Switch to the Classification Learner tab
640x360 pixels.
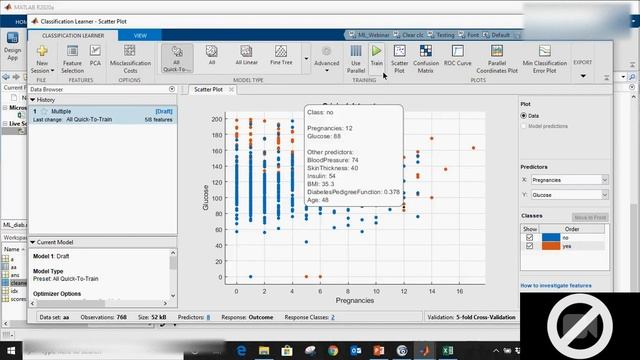point(73,36)
